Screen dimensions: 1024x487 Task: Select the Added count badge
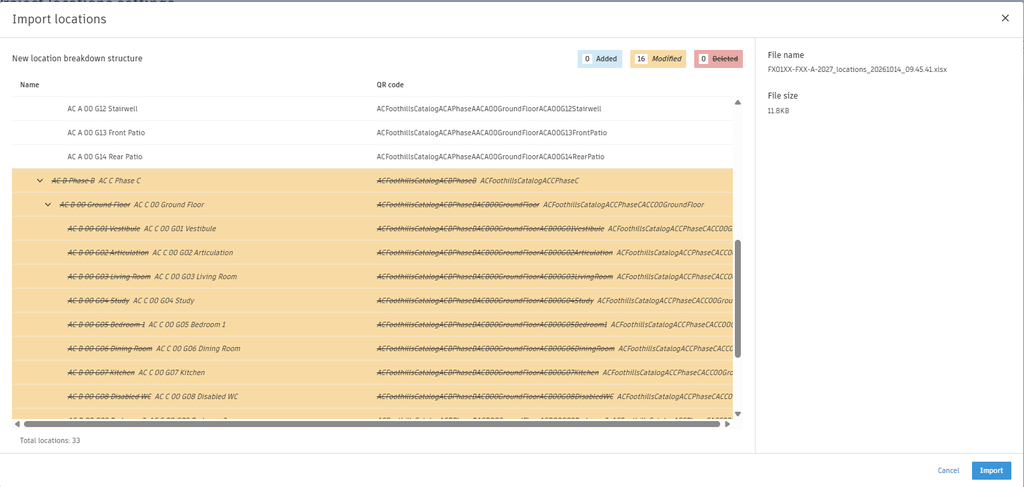(600, 59)
